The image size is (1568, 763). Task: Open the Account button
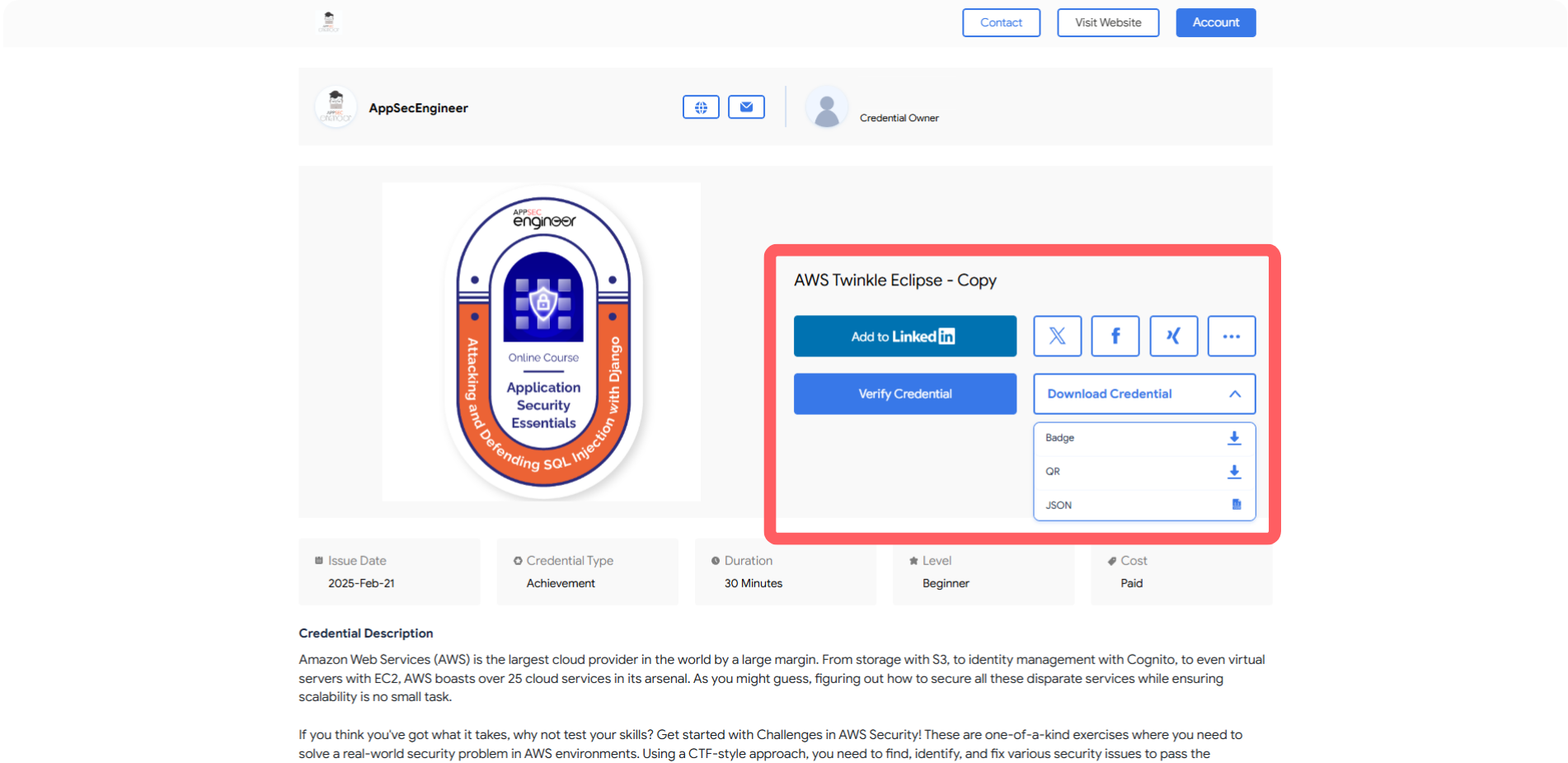[1215, 22]
